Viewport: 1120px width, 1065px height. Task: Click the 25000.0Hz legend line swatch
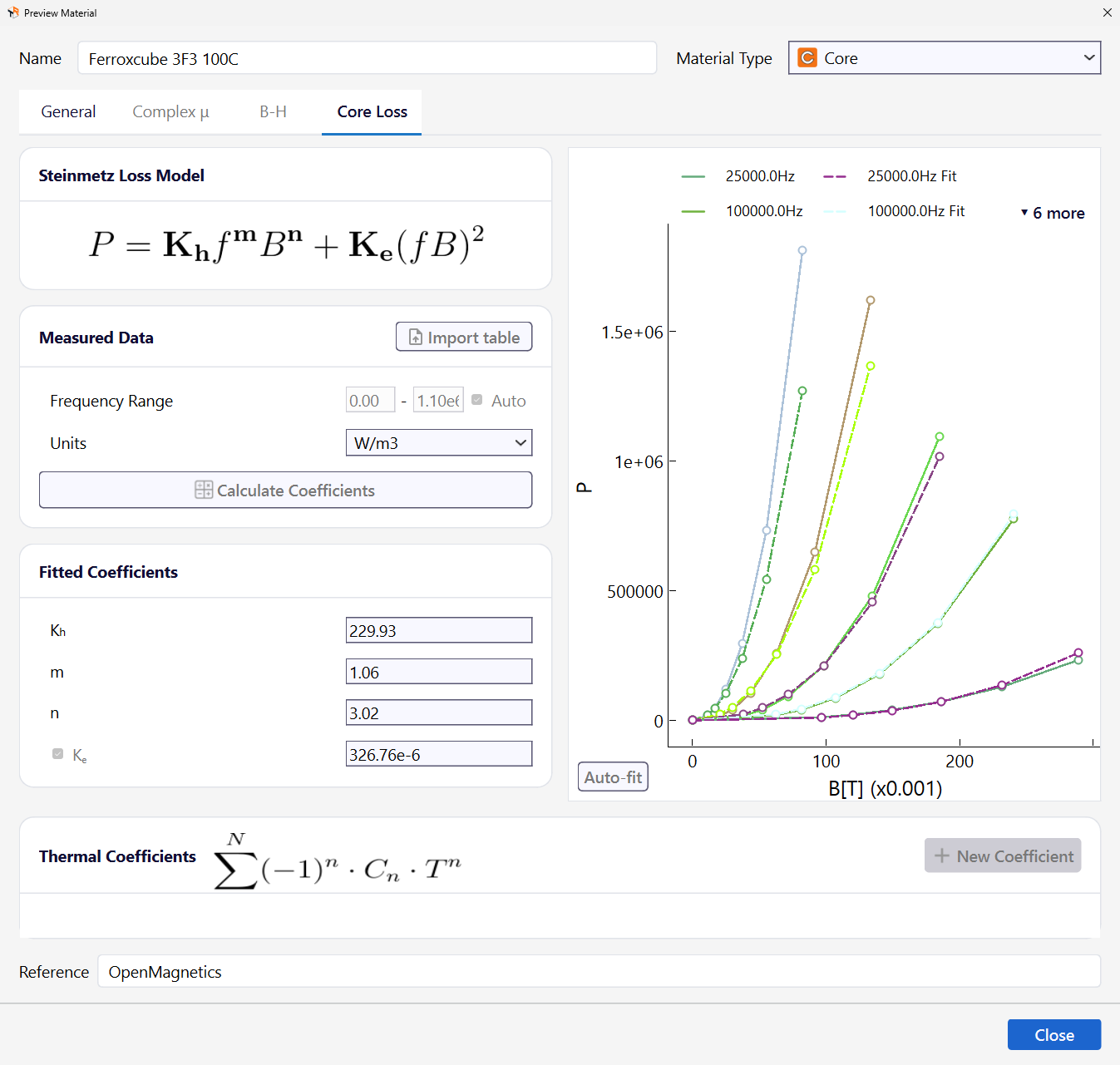point(693,176)
